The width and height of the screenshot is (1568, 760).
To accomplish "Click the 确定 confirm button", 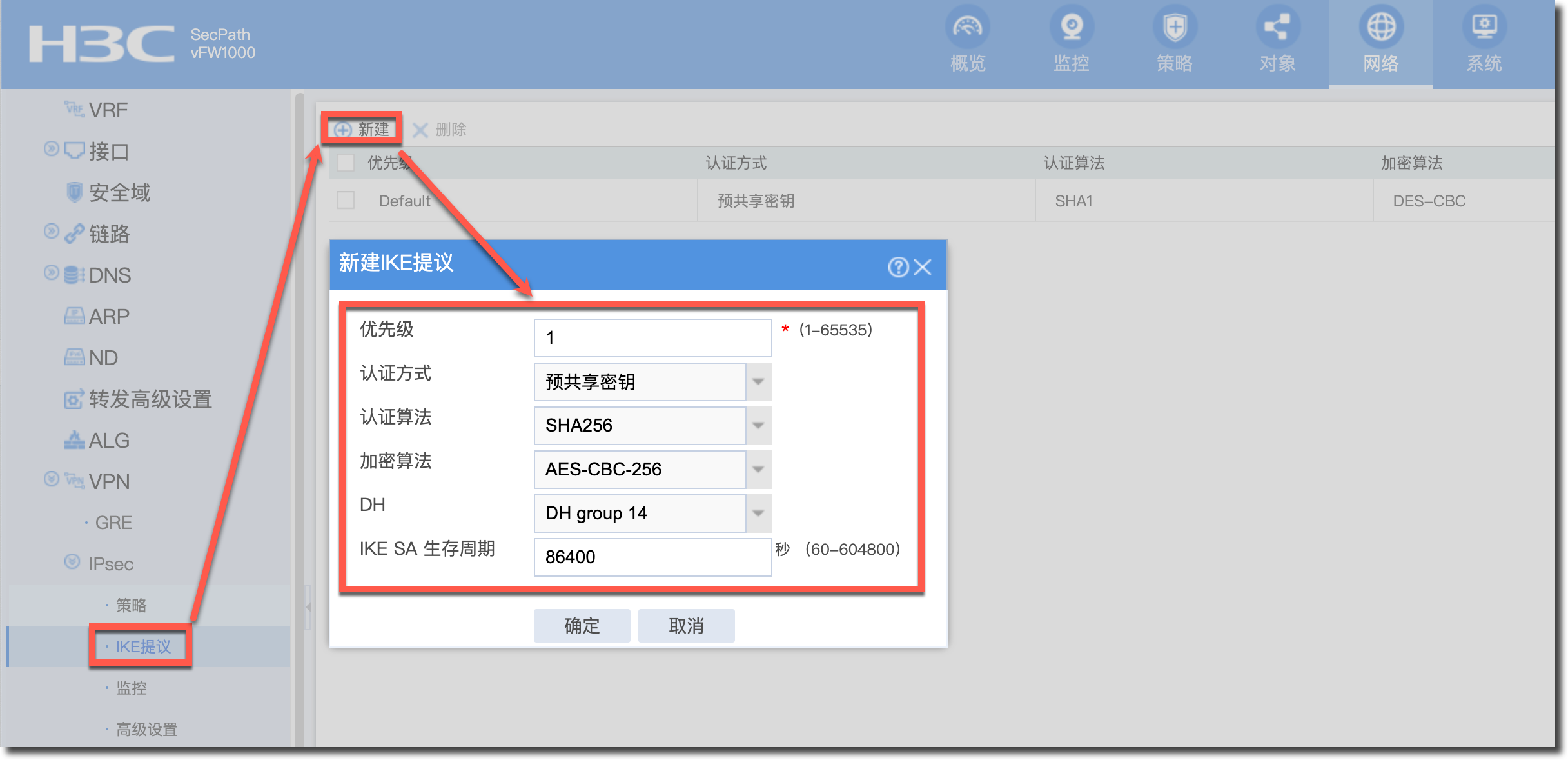I will pyautogui.click(x=582, y=626).
